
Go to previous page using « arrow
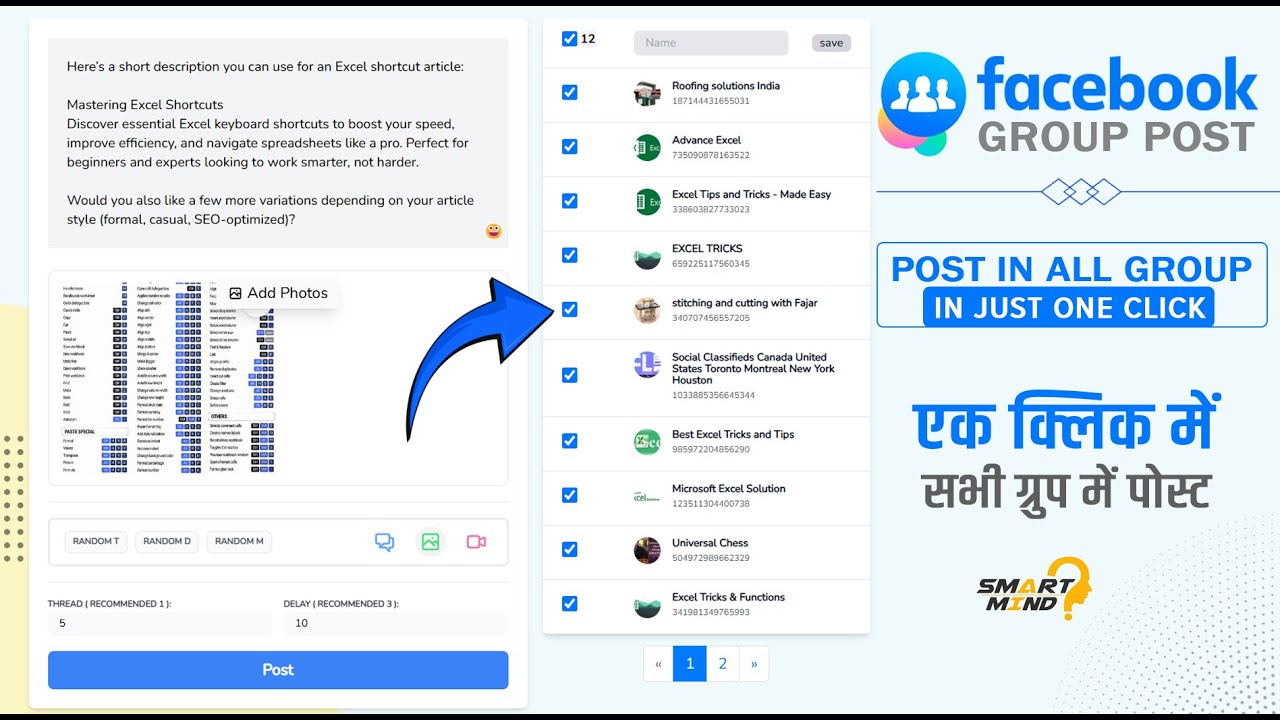coord(658,663)
